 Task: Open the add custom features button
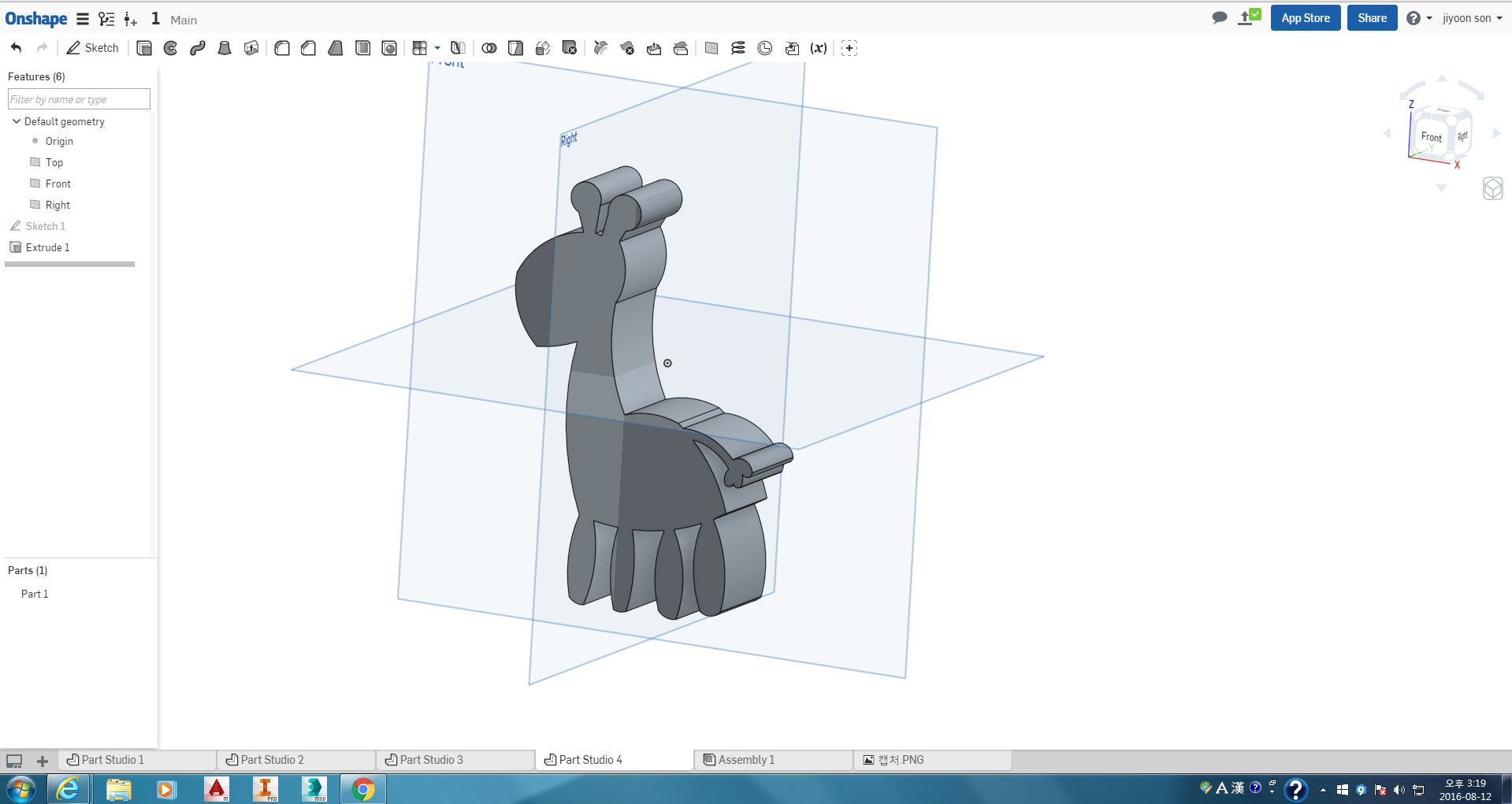849,48
